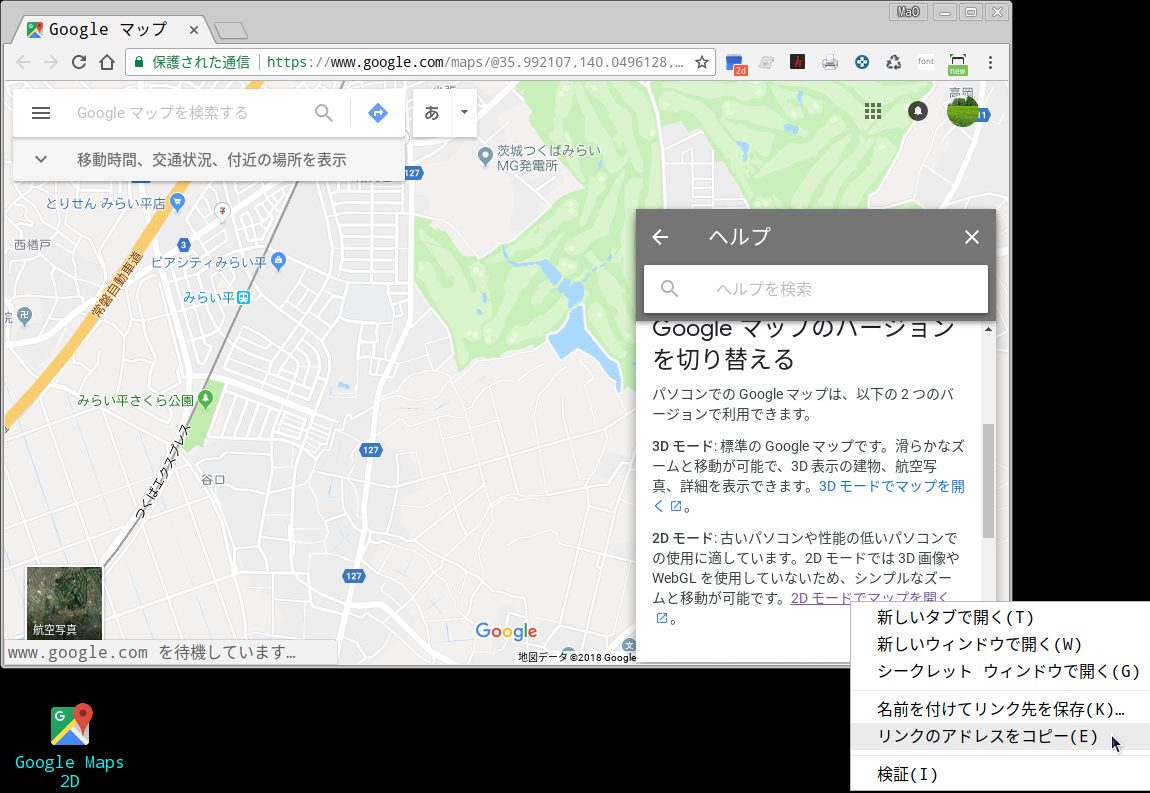The height and width of the screenshot is (793, 1150).
Task: Choose 名前を付けてリンク先を保存(K)… menu entry
Action: pos(1000,709)
